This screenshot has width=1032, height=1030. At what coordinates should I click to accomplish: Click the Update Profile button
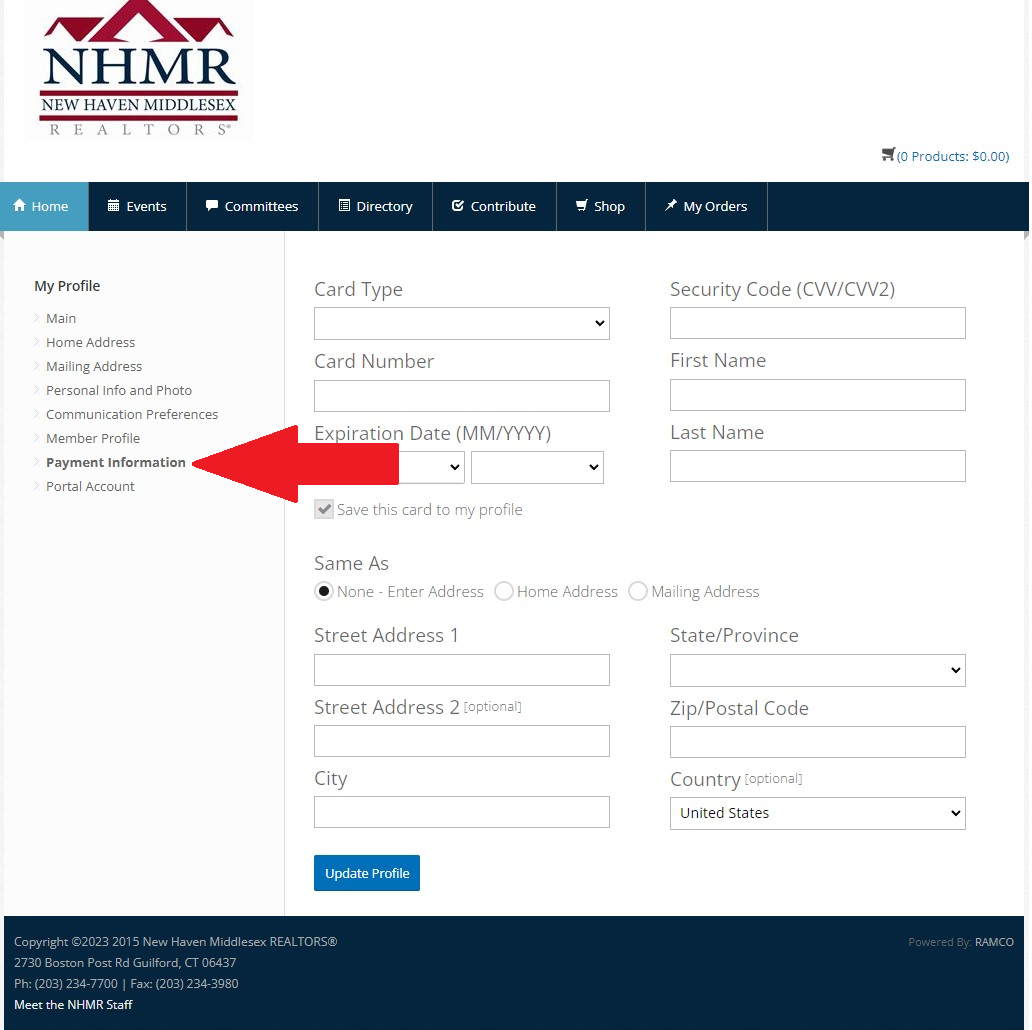tap(366, 872)
